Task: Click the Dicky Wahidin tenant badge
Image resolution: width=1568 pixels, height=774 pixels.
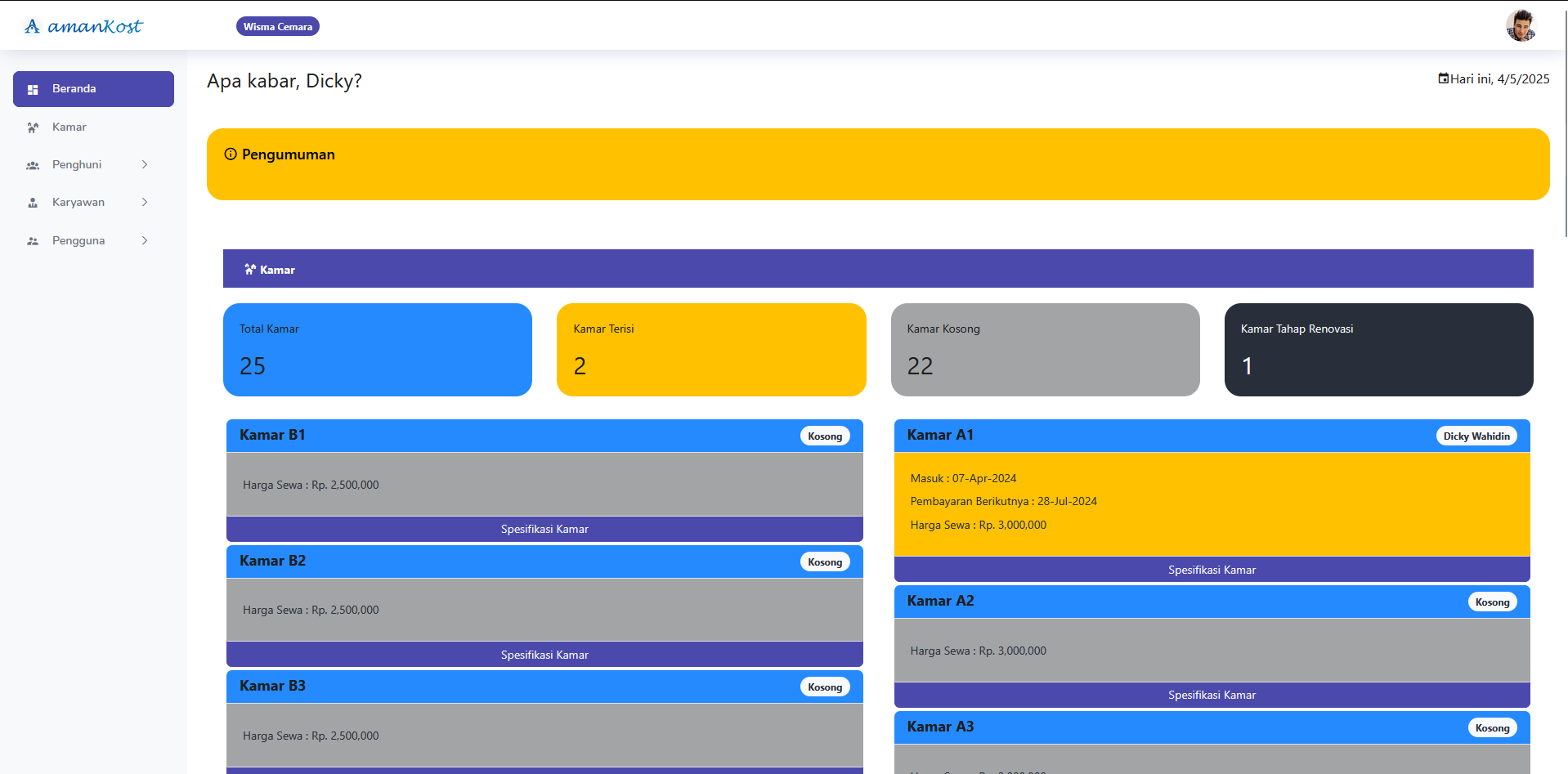Action: 1476,436
